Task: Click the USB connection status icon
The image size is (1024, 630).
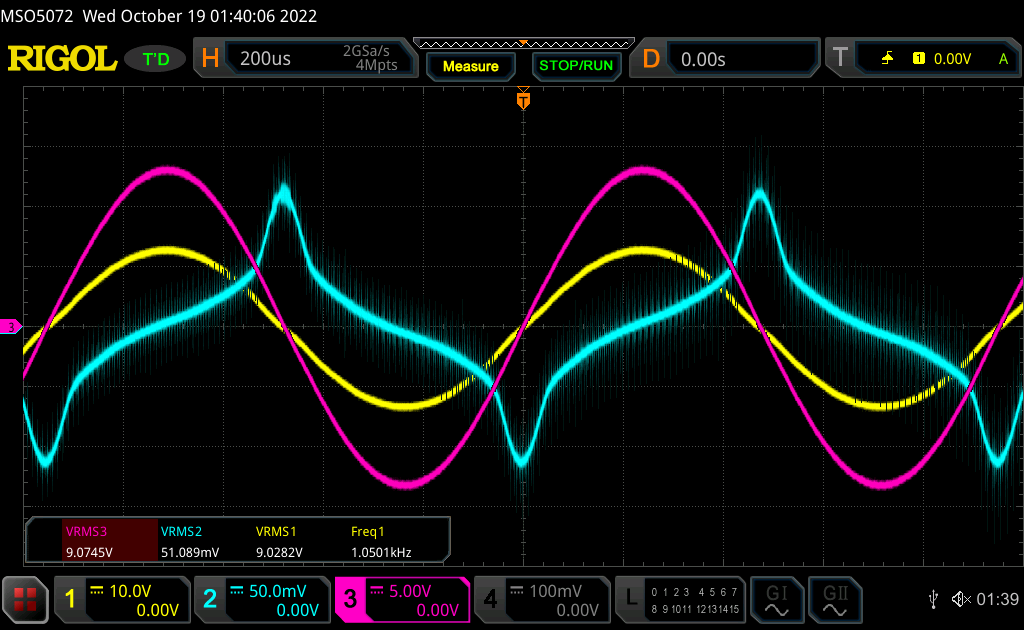Action: point(933,599)
